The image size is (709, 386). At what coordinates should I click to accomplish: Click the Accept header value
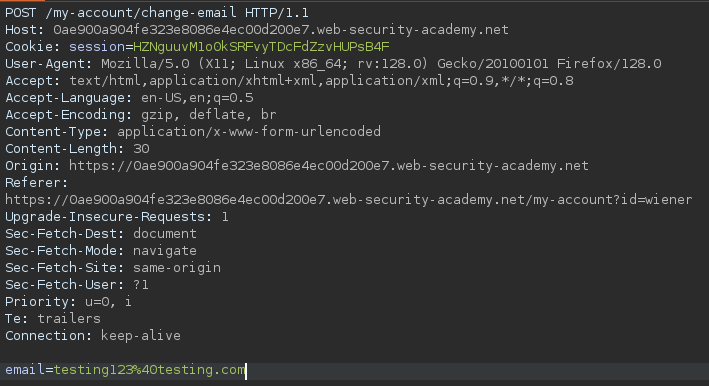[x=321, y=81]
